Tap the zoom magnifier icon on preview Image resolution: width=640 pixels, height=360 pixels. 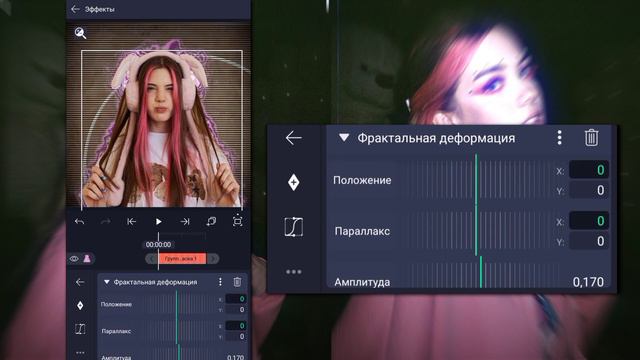pos(80,33)
